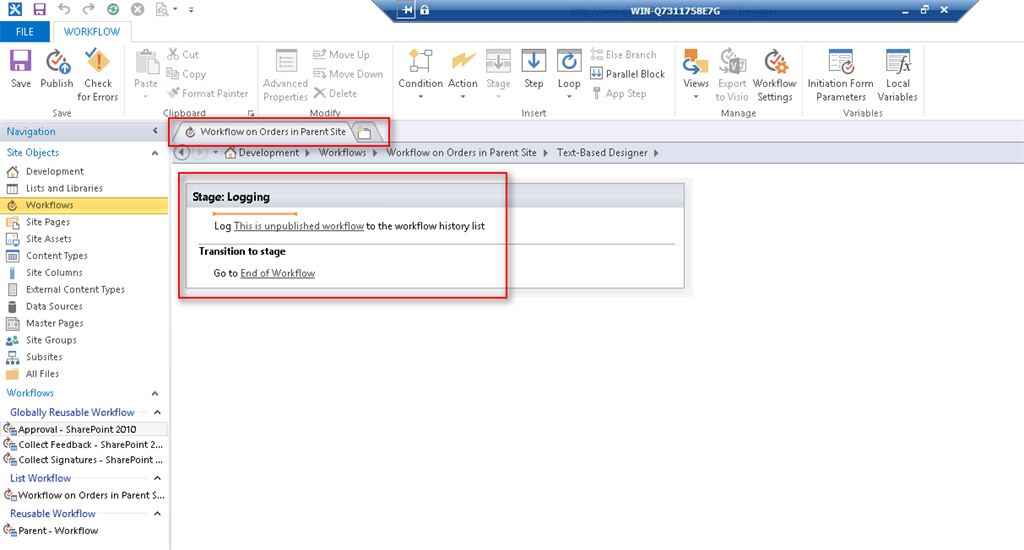Open the Condition dropdown arrow

click(x=421, y=97)
